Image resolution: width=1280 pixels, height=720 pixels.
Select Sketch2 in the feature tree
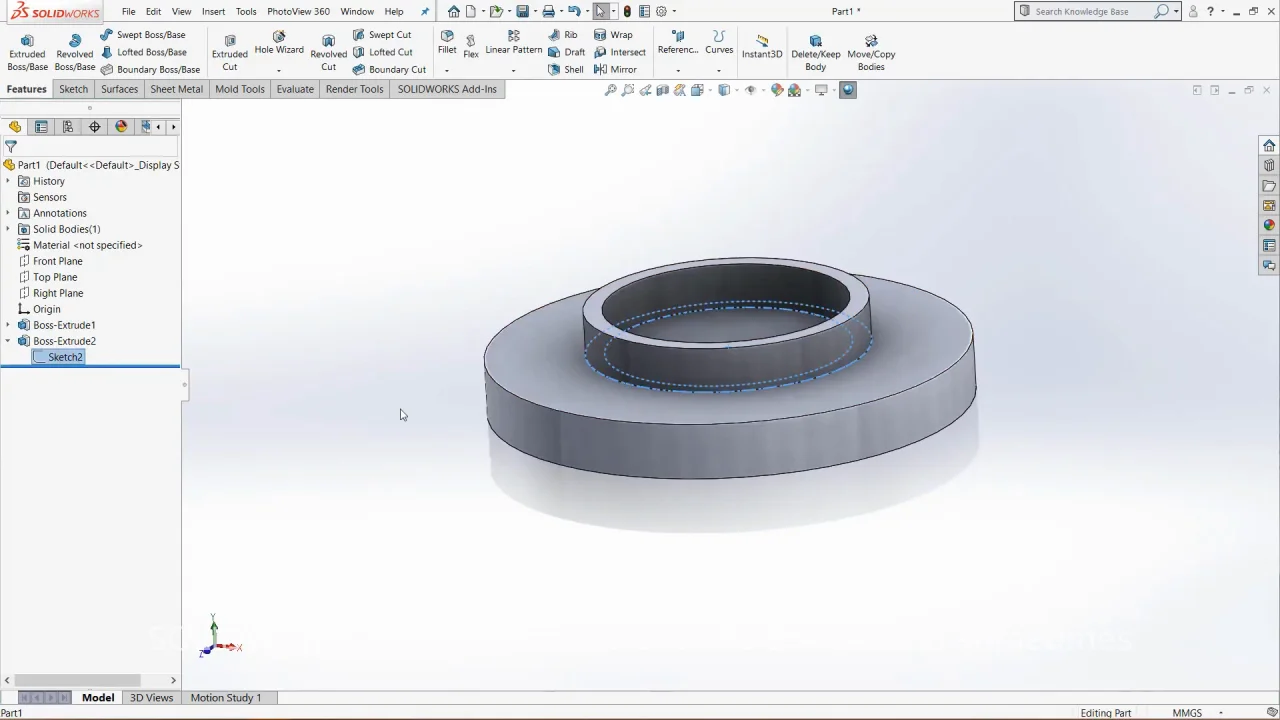pyautogui.click(x=65, y=357)
